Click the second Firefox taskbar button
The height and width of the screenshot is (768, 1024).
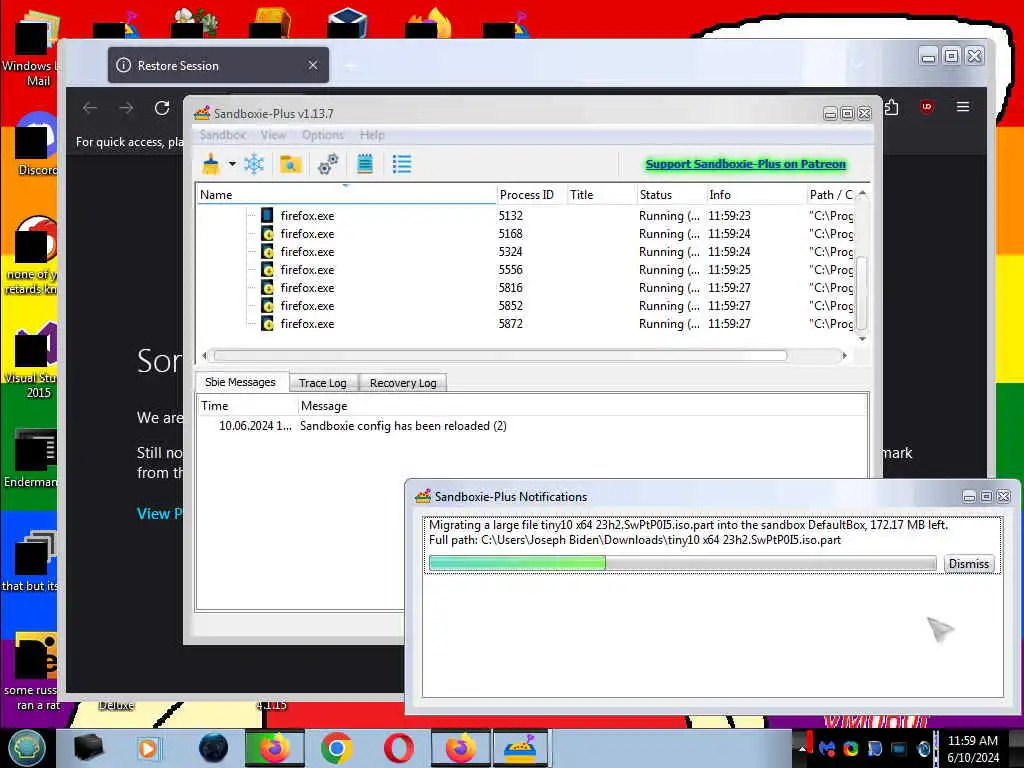460,748
